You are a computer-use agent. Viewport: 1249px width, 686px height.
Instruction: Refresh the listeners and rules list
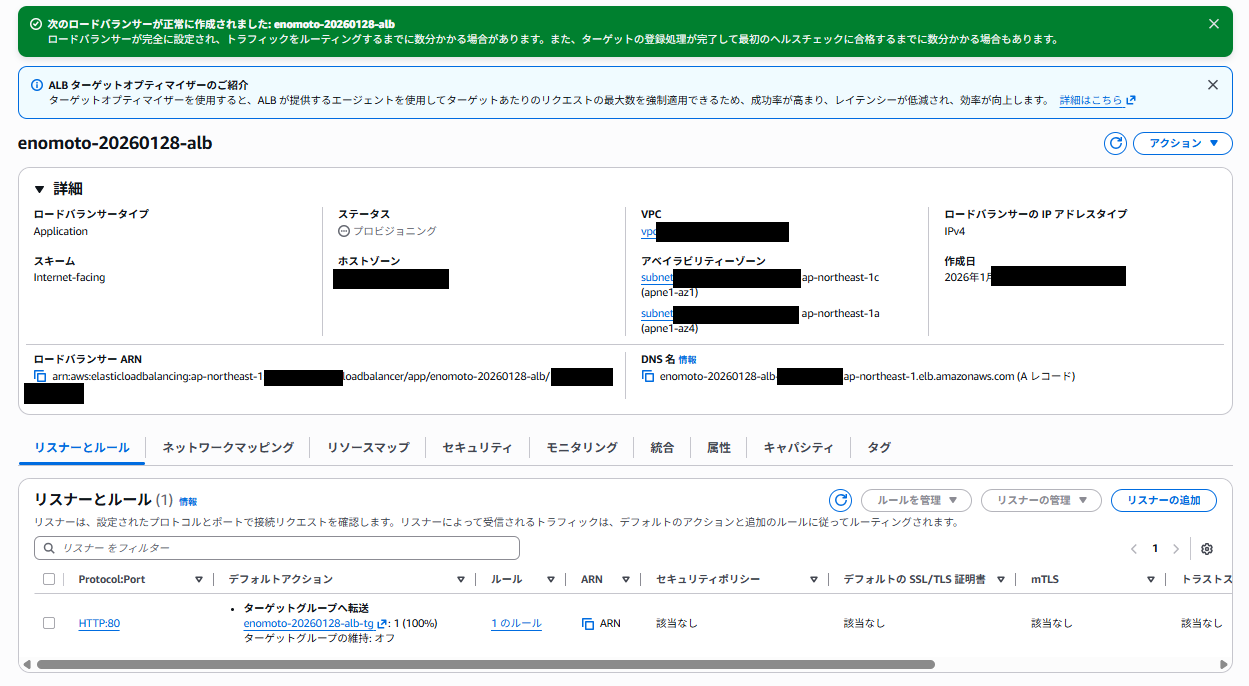[x=841, y=500]
